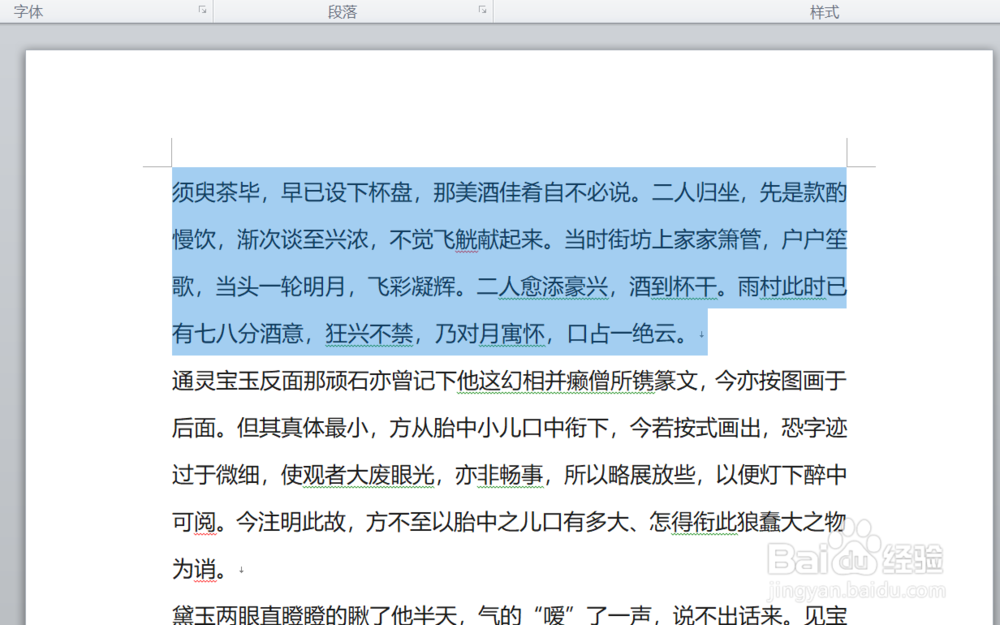The image size is (1000, 625).
Task: Click the 样式 ribbon group label
Action: (x=822, y=11)
